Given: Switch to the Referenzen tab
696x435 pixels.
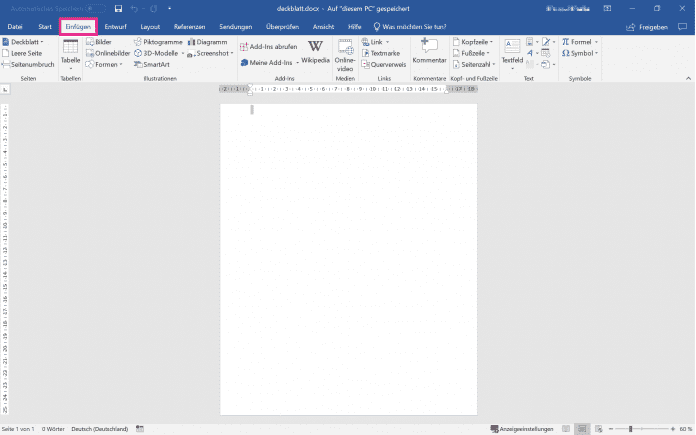Looking at the screenshot, I should (x=190, y=26).
